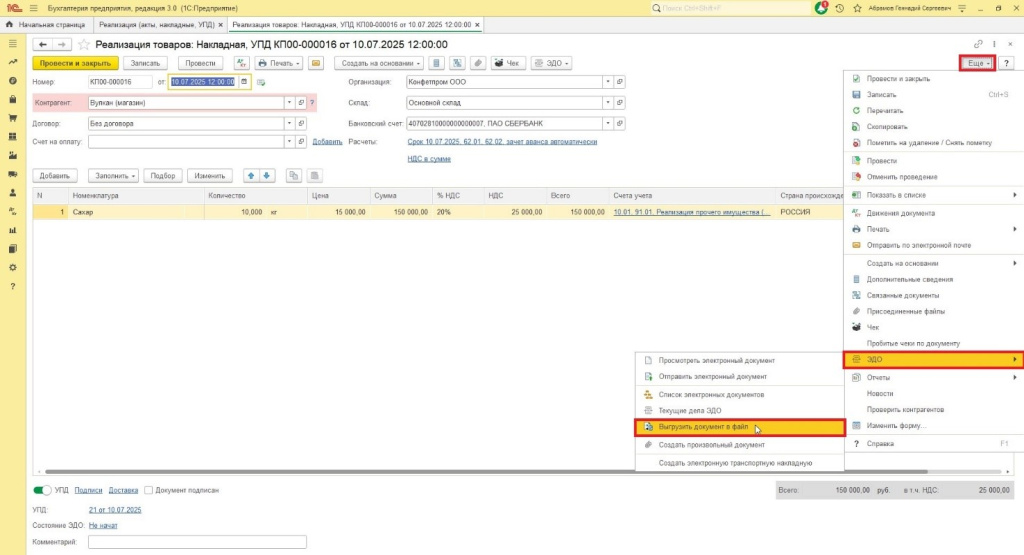The width and height of the screenshot is (1024, 555).
Task: Click the attached files paperclip icon
Action: (477, 63)
